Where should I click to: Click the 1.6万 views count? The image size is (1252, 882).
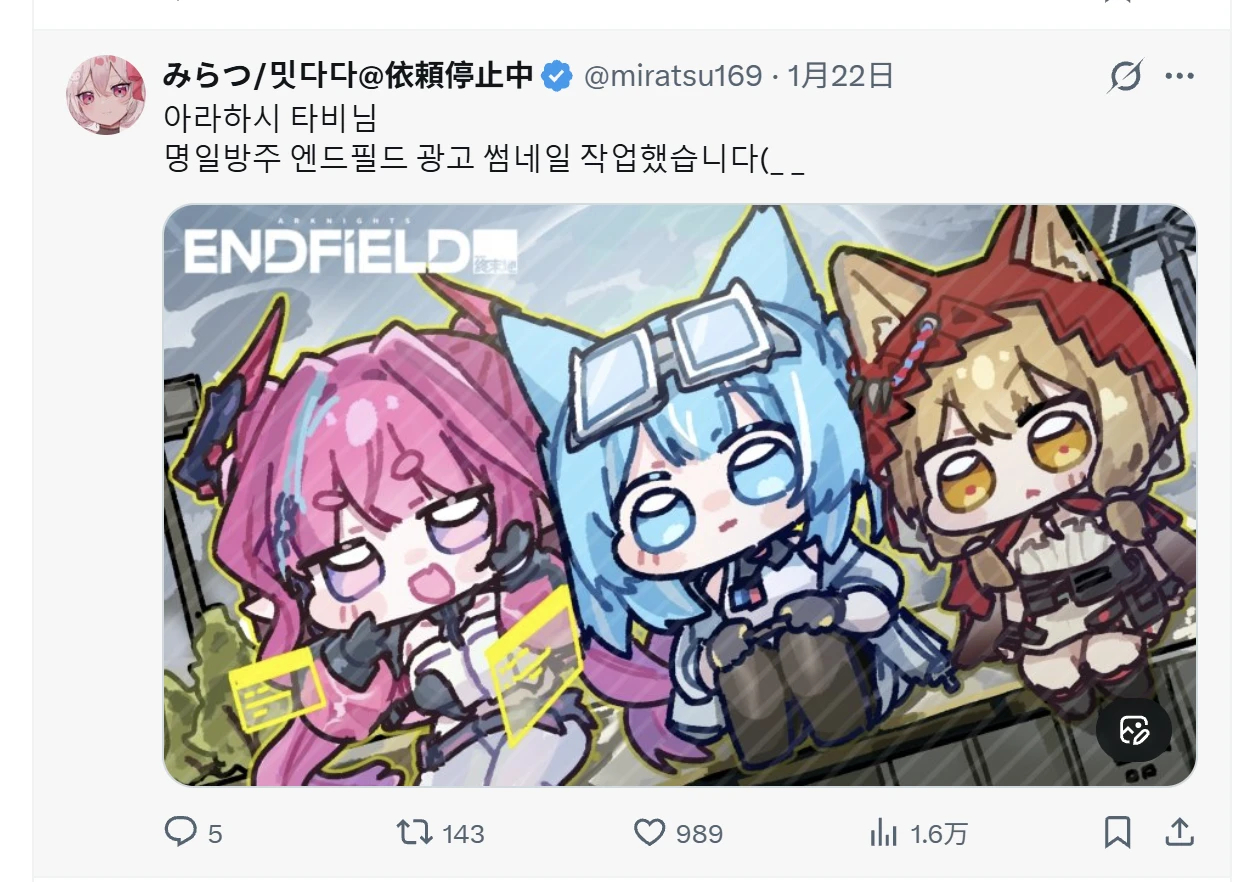(x=939, y=833)
